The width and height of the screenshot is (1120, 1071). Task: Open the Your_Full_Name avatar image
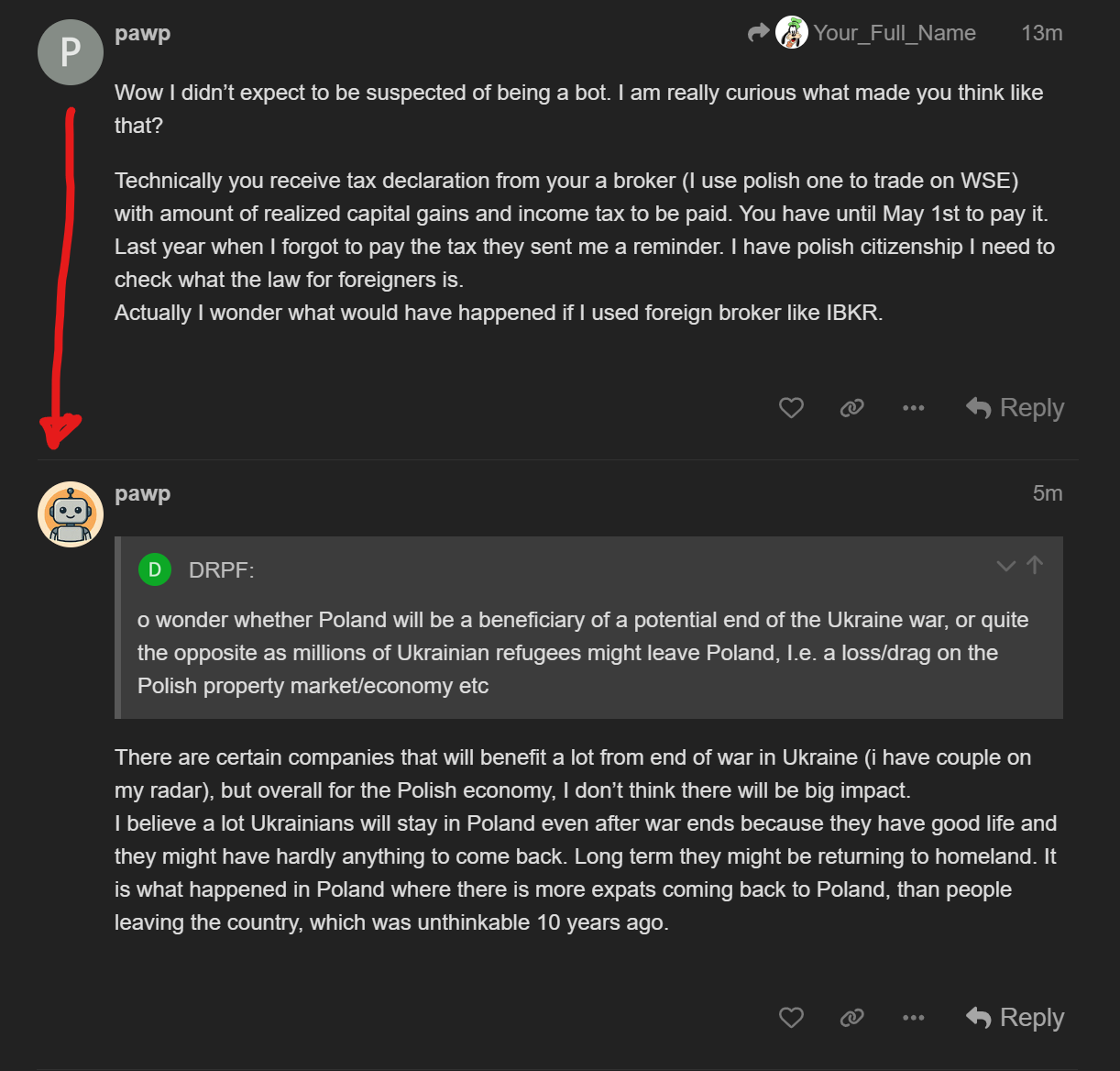tap(792, 33)
